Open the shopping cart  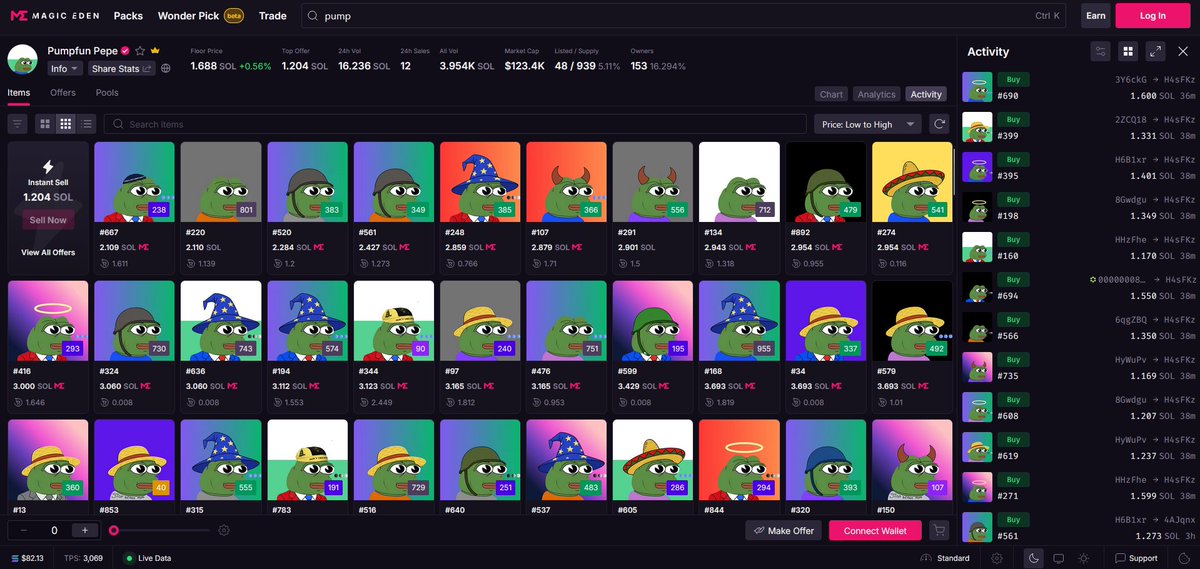point(939,531)
